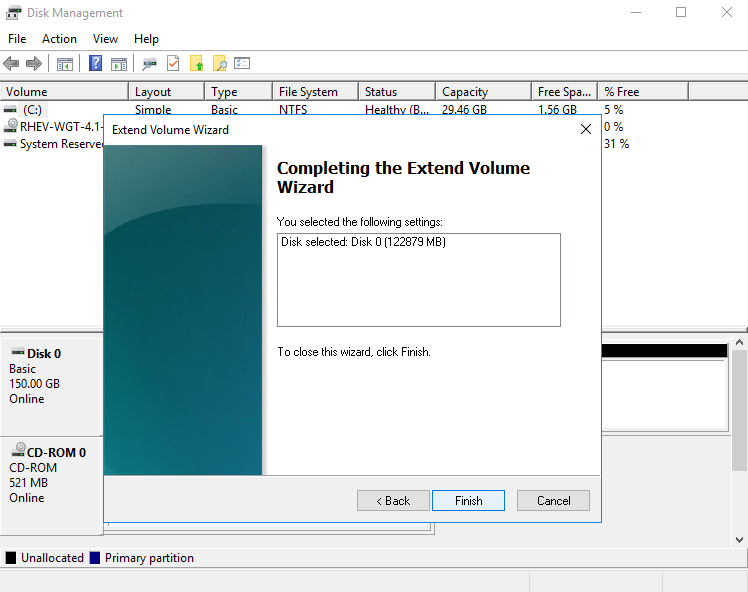Image resolution: width=748 pixels, height=592 pixels.
Task: Go back with the Back button
Action: point(393,501)
